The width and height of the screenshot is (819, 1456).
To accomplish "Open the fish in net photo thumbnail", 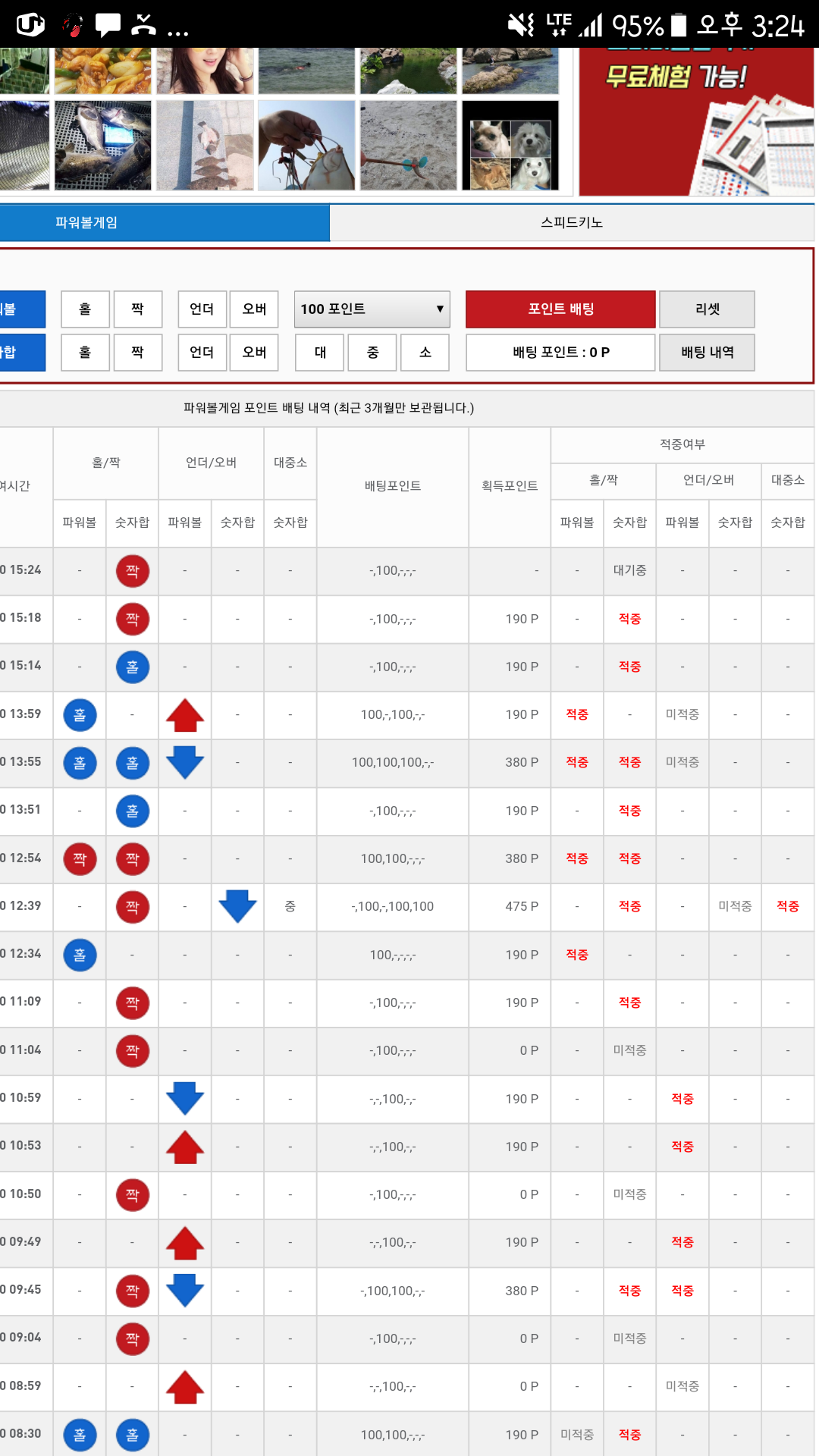I will point(103,145).
